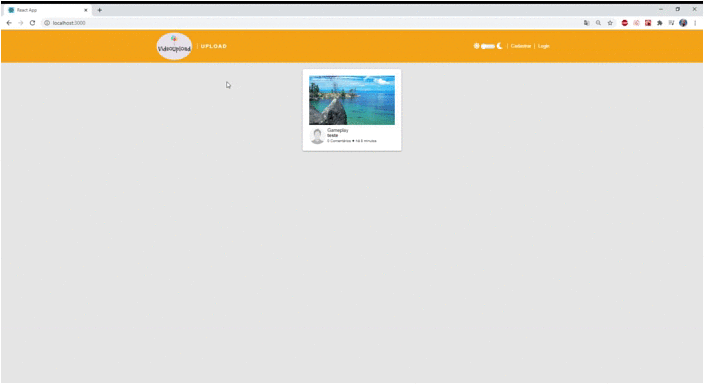Close the React App tab

(86, 10)
